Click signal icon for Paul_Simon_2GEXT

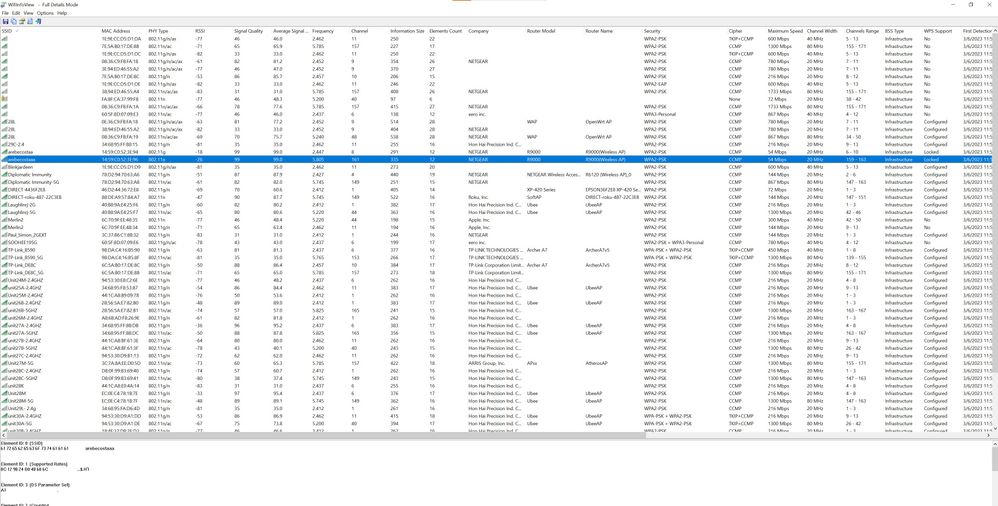[x=4, y=235]
